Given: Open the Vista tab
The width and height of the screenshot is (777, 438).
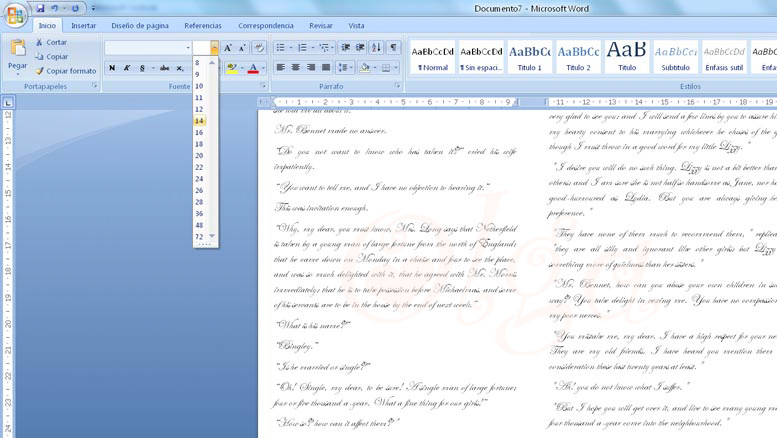Looking at the screenshot, I should click(356, 26).
